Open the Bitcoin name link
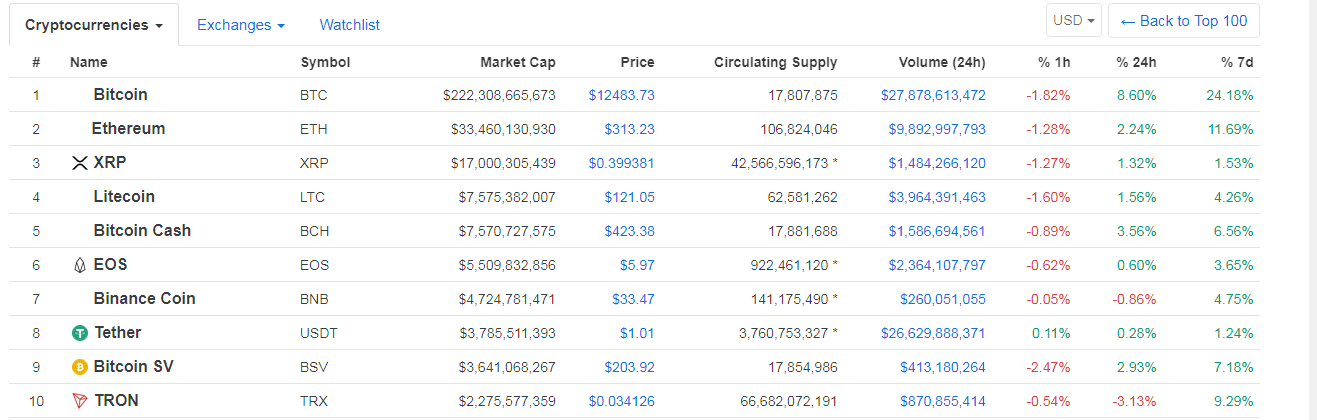Image resolution: width=1317 pixels, height=420 pixels. [120, 95]
